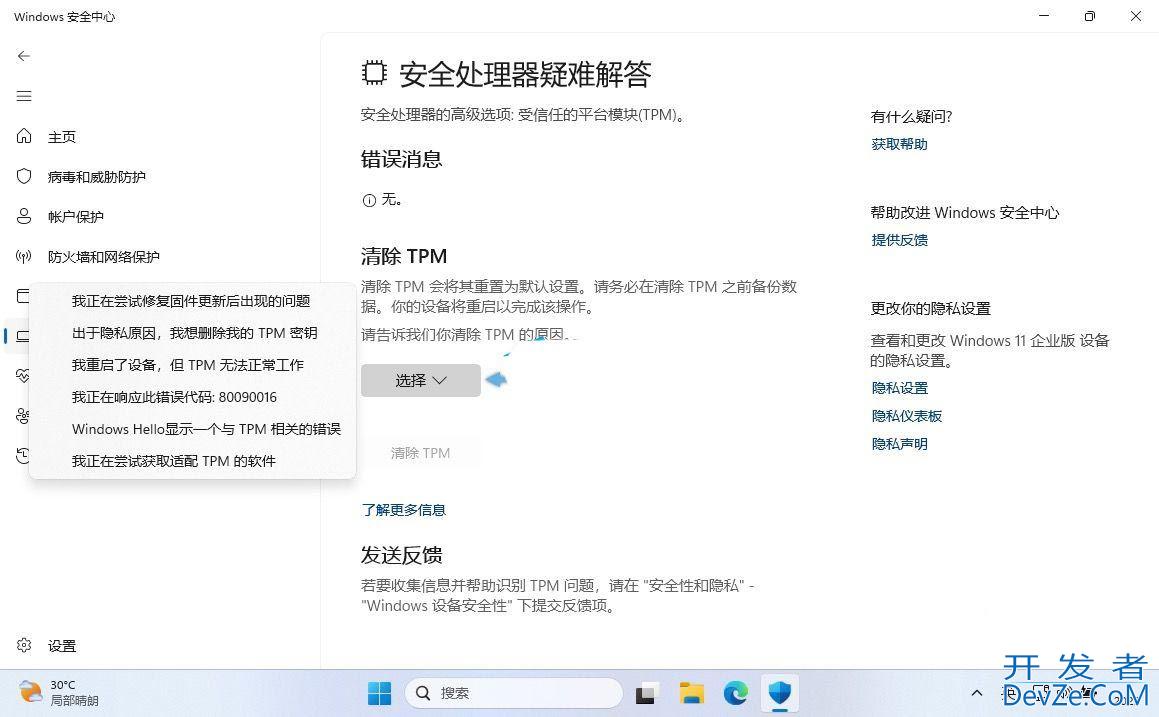The width and height of the screenshot is (1159, 717).
Task: Click Windows Security shield taskbar icon
Action: [780, 693]
